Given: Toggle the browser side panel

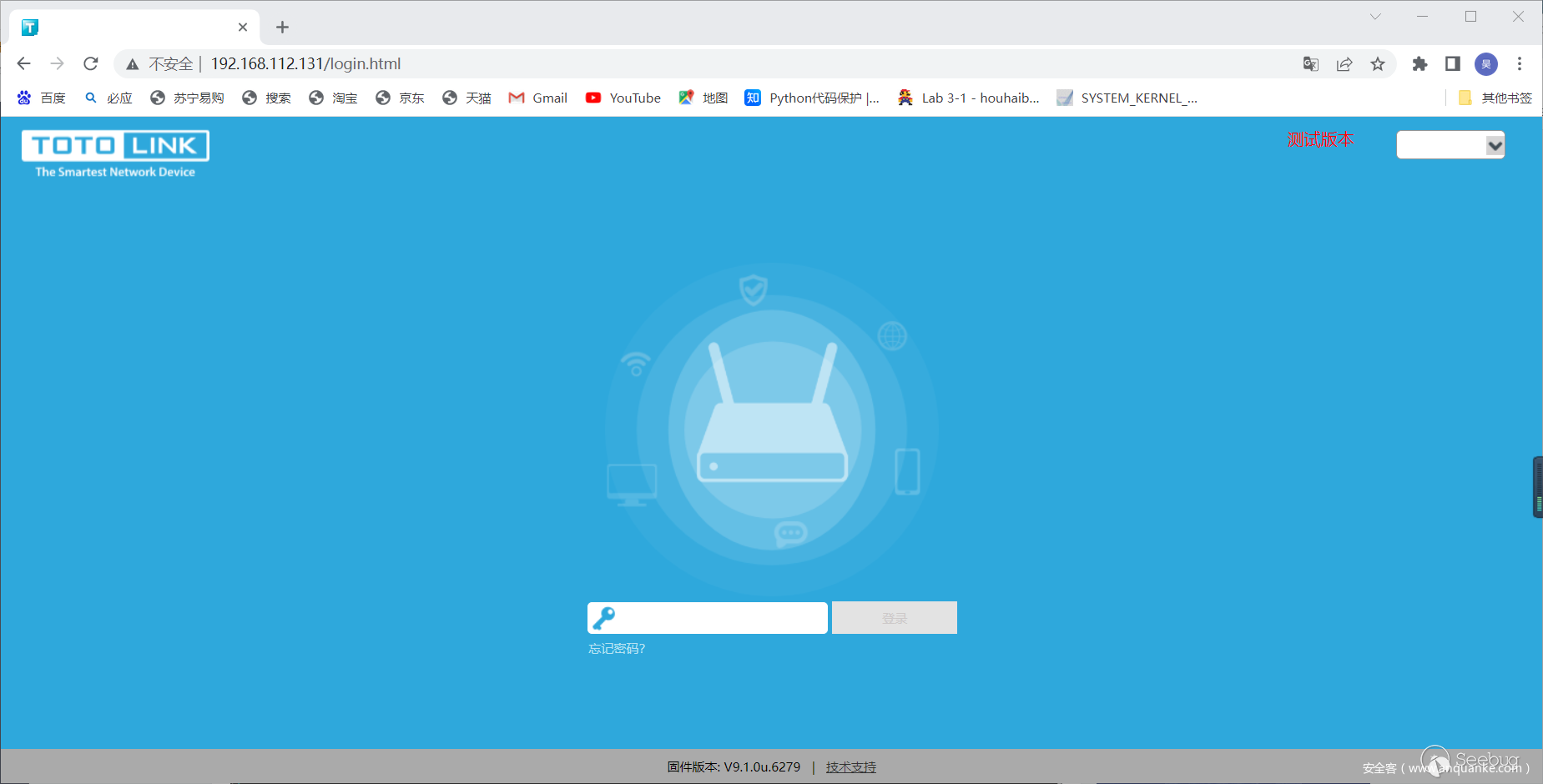Looking at the screenshot, I should pyautogui.click(x=1453, y=64).
